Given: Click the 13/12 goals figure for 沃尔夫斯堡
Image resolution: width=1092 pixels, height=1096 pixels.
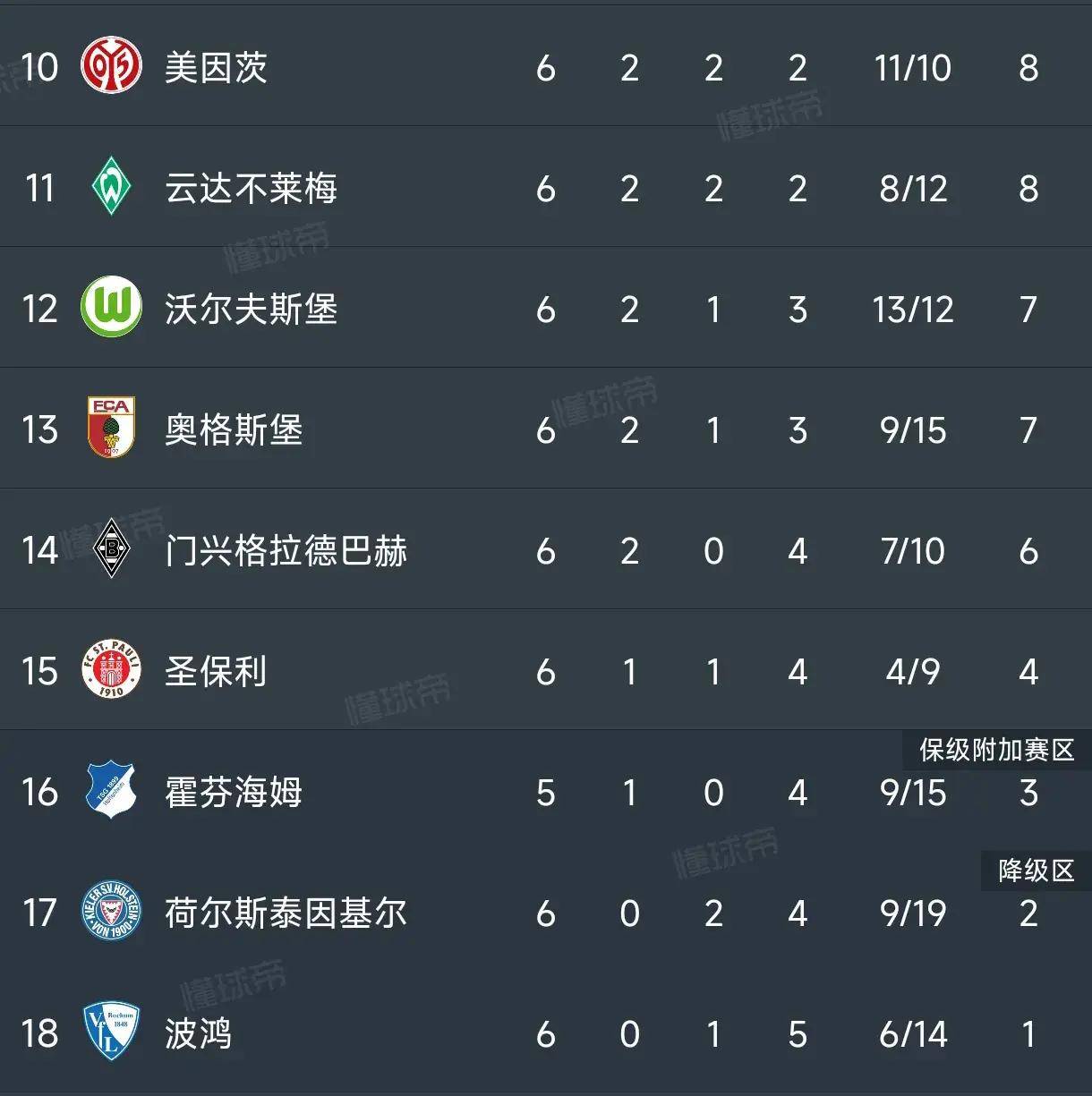Looking at the screenshot, I should click(912, 310).
